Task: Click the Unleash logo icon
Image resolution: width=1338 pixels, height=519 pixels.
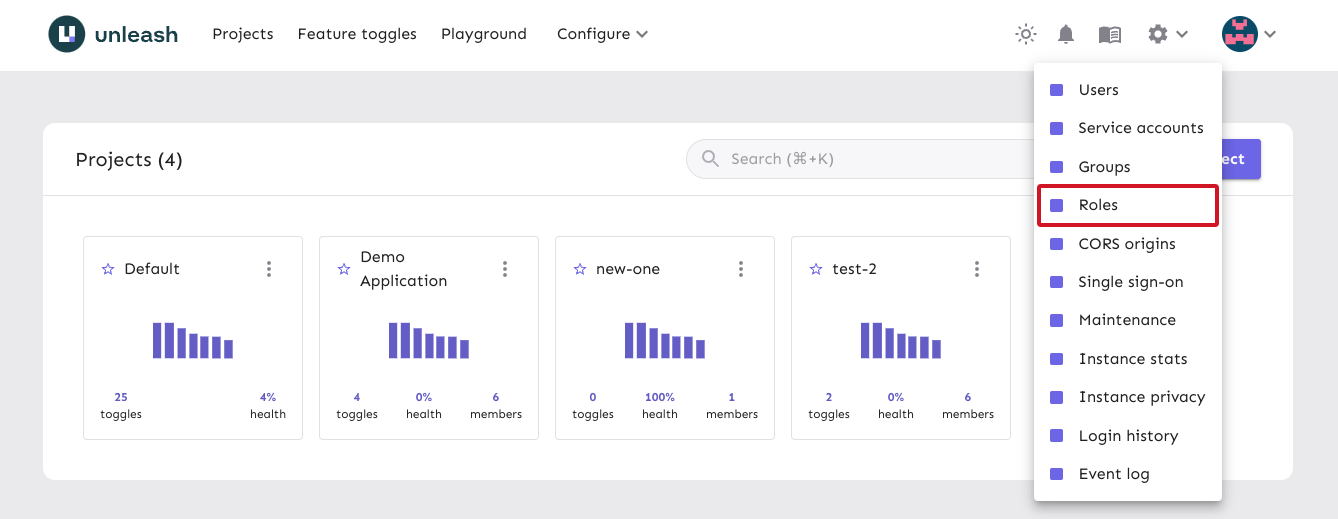Action: click(x=67, y=34)
